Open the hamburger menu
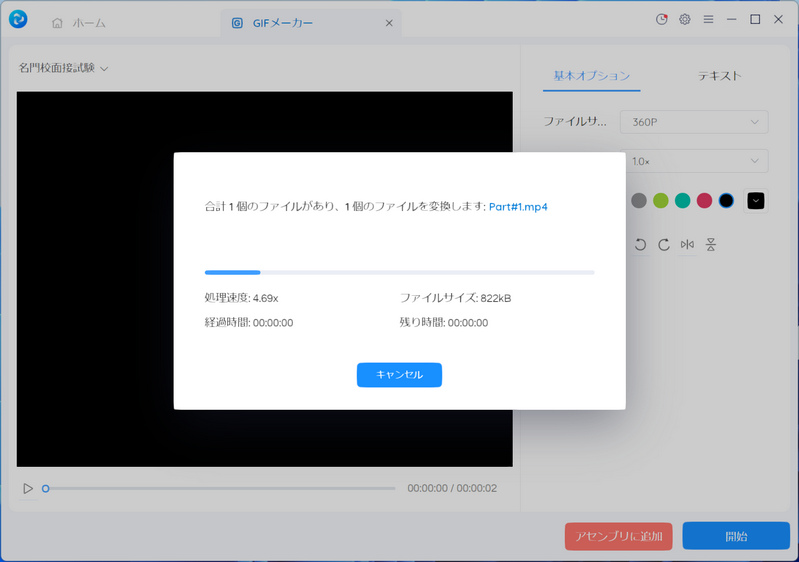 [x=708, y=19]
